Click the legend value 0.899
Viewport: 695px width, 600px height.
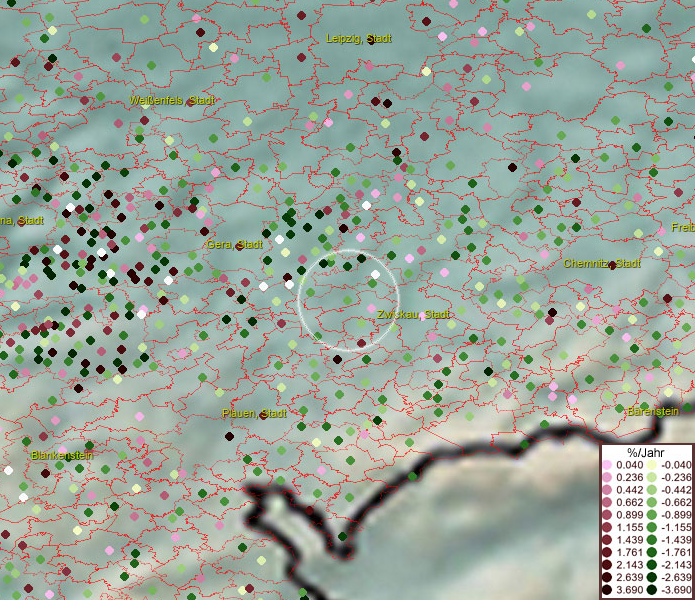click(630, 515)
